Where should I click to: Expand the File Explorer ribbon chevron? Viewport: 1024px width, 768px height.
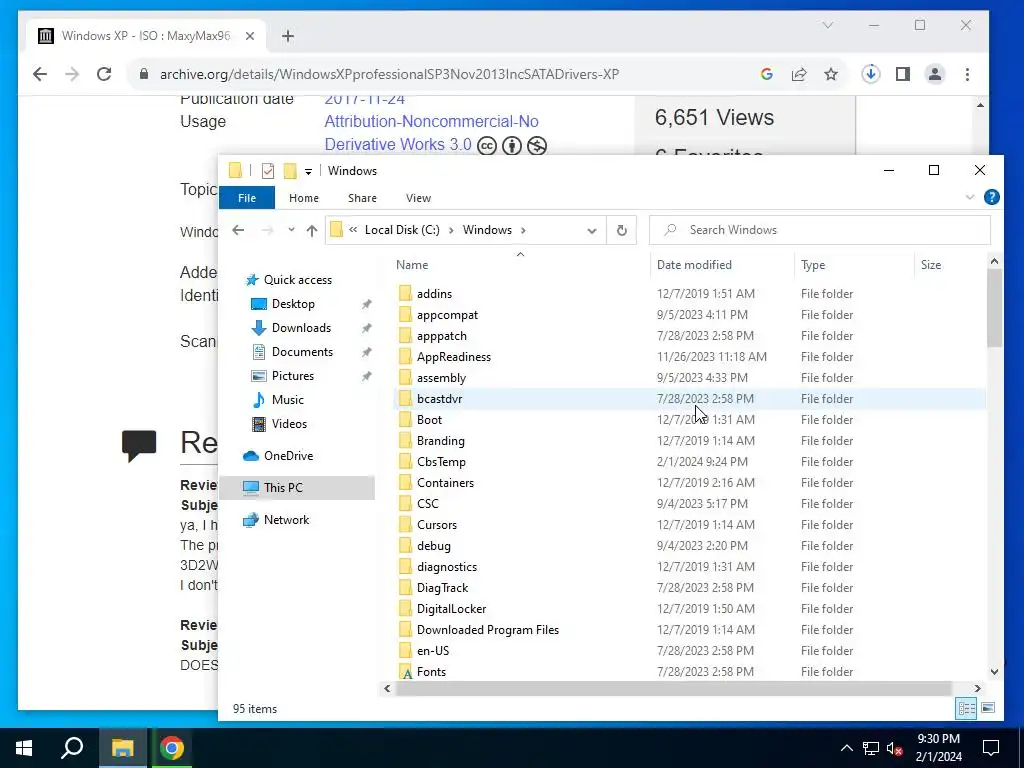click(x=970, y=197)
